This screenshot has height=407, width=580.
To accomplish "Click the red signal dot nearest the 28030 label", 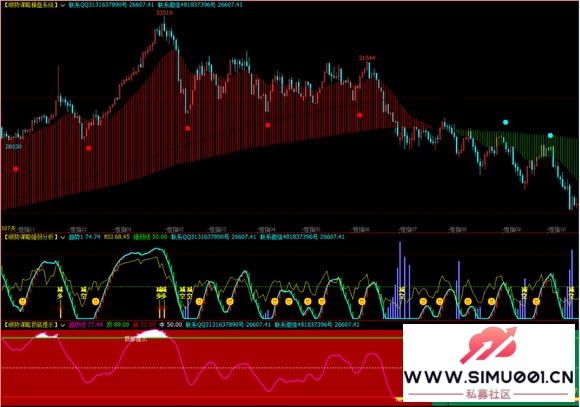I will click(16, 169).
